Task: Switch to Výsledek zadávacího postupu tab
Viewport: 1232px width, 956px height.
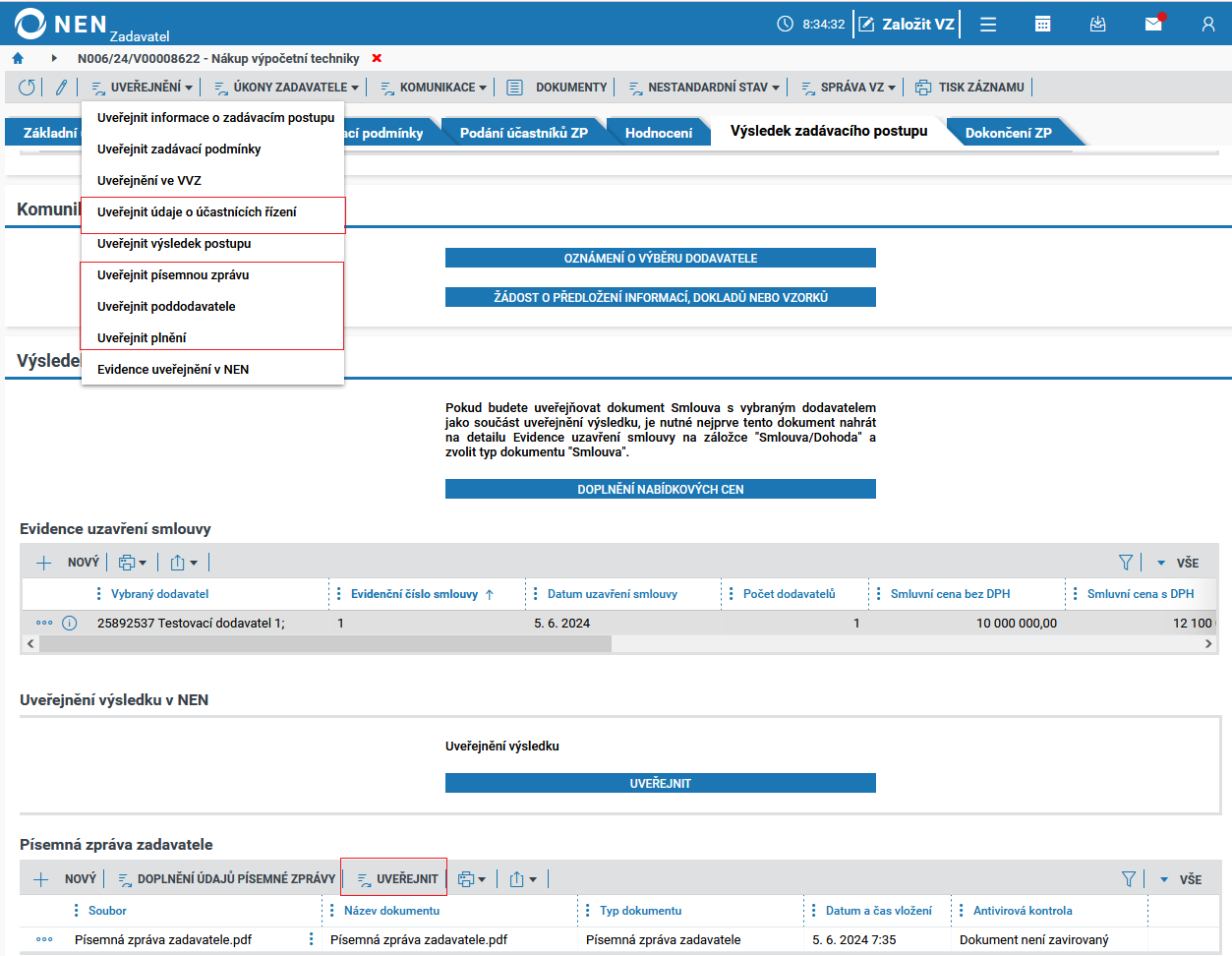Action: (829, 131)
